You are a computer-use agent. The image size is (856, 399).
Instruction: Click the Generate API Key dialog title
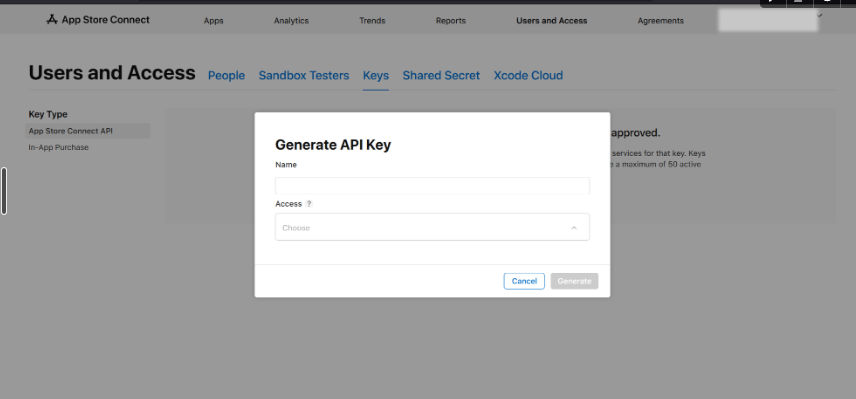(x=333, y=145)
